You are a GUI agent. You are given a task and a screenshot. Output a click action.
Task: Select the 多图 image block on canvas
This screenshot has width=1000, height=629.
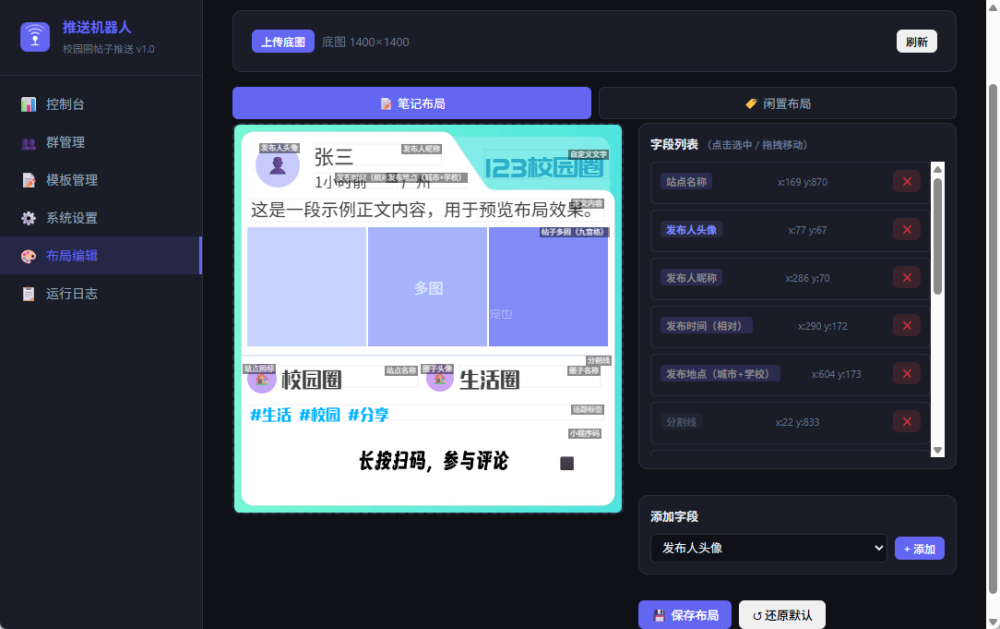pos(428,287)
